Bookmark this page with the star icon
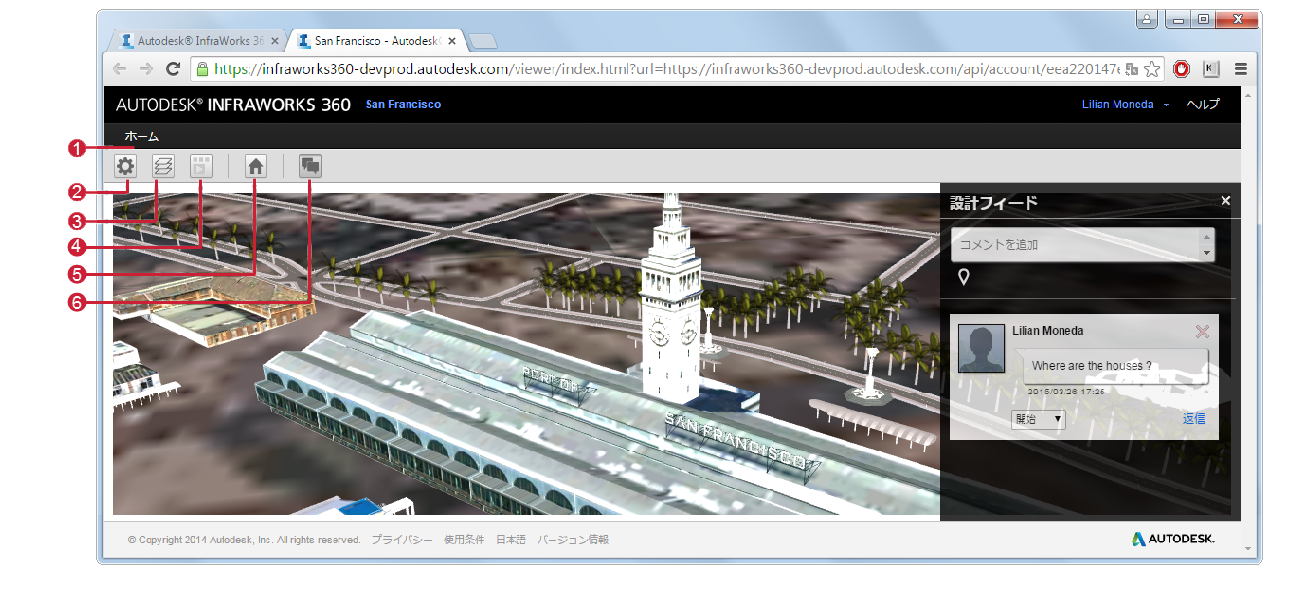1300x590 pixels. click(1152, 70)
